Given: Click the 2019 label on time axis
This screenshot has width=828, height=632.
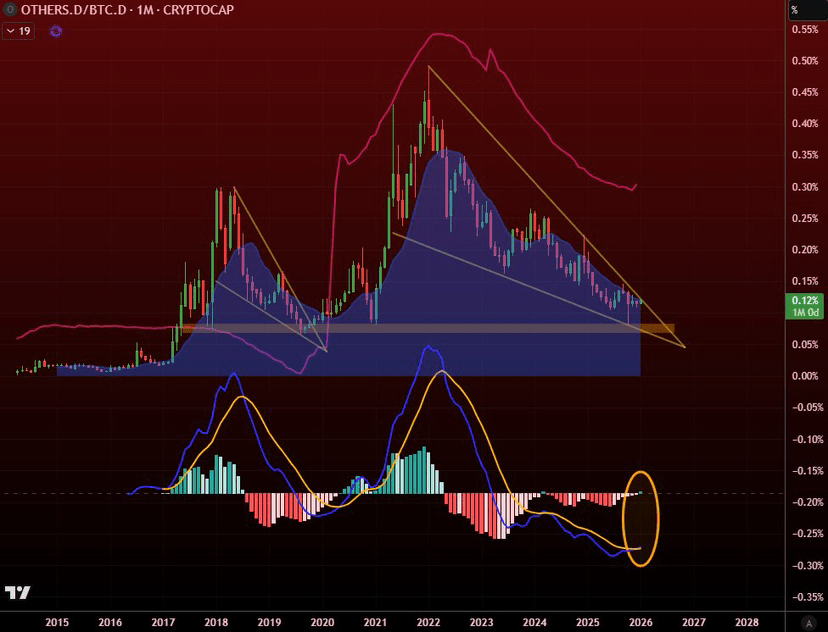Looking at the screenshot, I should [269, 622].
